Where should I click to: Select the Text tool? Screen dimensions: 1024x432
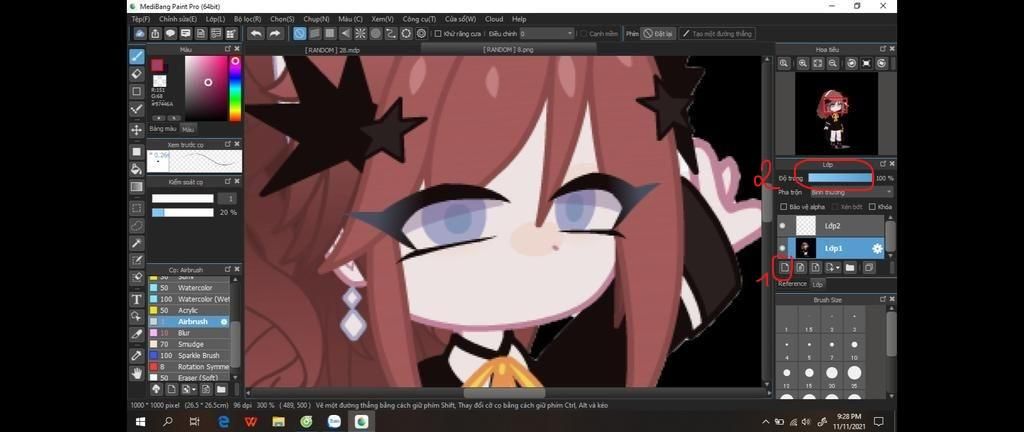pyautogui.click(x=136, y=300)
